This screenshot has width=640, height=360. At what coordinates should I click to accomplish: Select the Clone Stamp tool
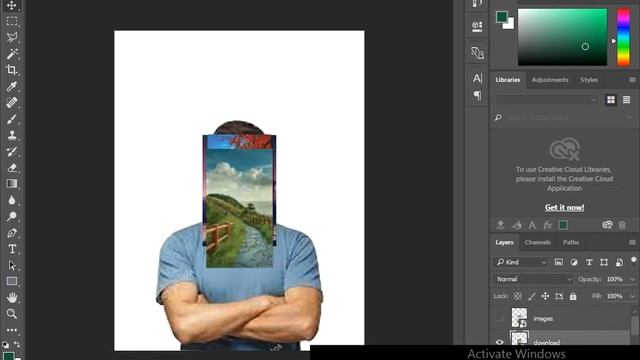pyautogui.click(x=11, y=135)
